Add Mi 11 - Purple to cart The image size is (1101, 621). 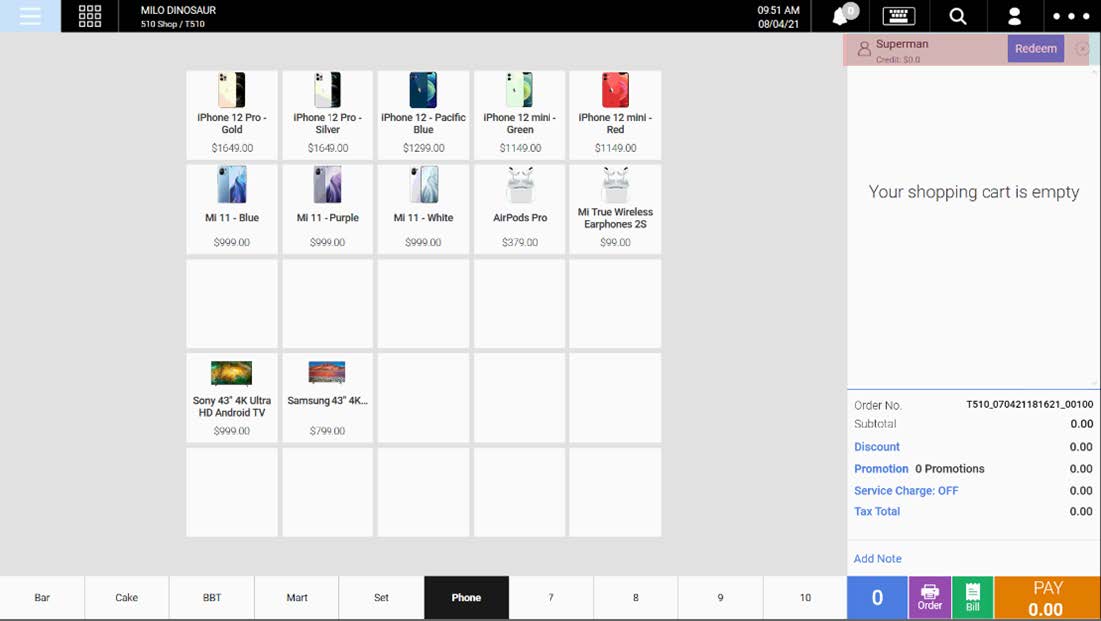coord(327,209)
